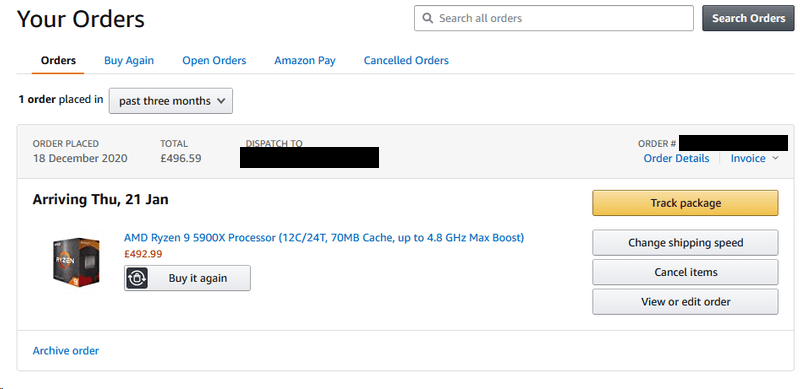
Task: Click the Cancel items button
Action: click(x=685, y=272)
